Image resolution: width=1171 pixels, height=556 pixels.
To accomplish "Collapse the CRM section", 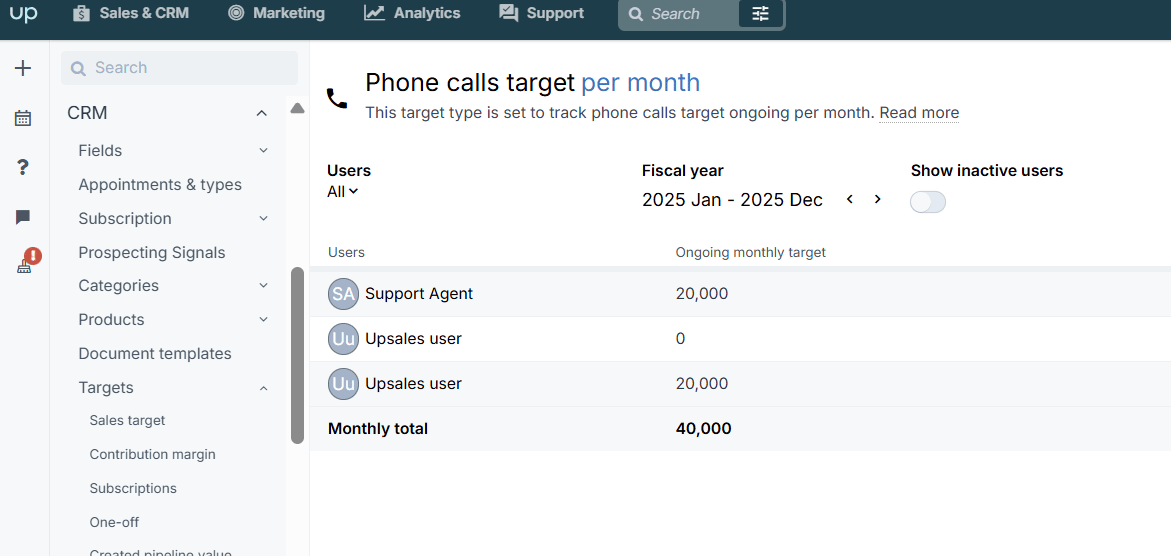I will pyautogui.click(x=261, y=114).
